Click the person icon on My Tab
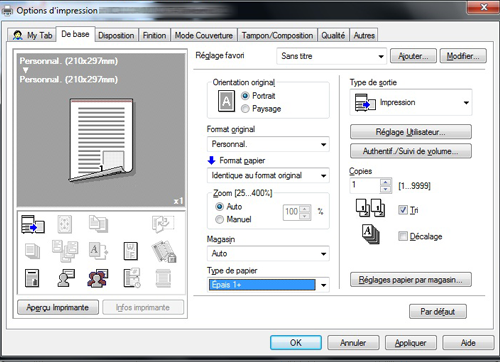 point(17,35)
